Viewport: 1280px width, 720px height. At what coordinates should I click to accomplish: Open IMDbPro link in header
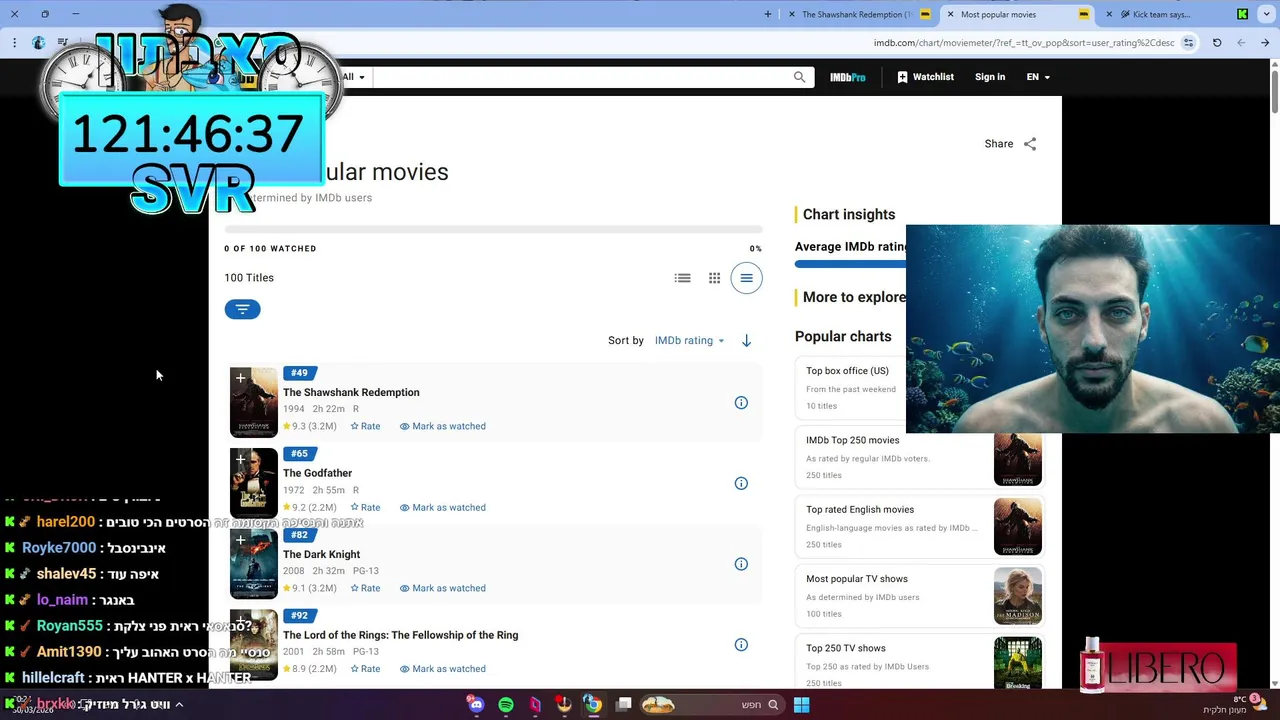pyautogui.click(x=847, y=77)
